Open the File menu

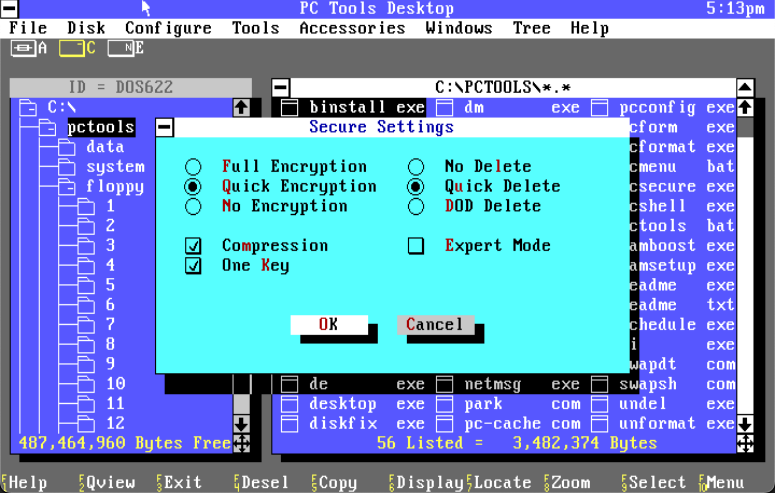click(28, 28)
